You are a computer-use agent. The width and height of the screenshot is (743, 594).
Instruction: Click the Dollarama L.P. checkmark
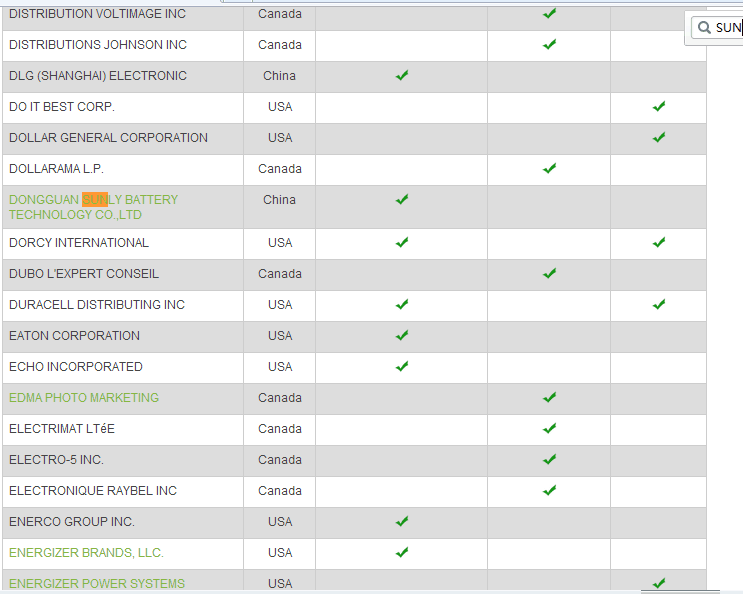(549, 169)
